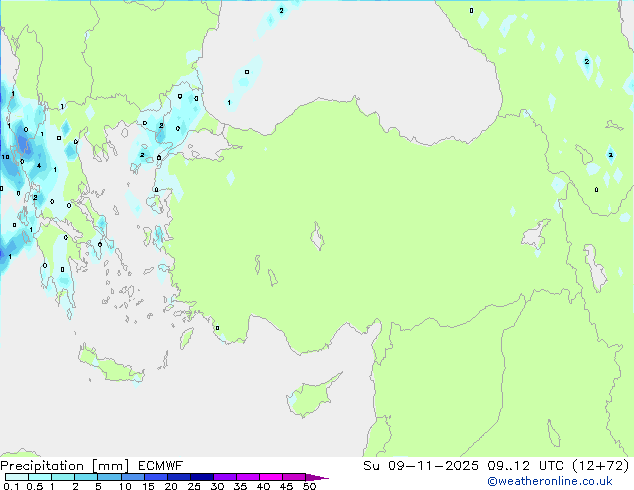Screen dimensions: 634x490
Task: Click the '0.5' legend scale label
Action: pos(35,486)
